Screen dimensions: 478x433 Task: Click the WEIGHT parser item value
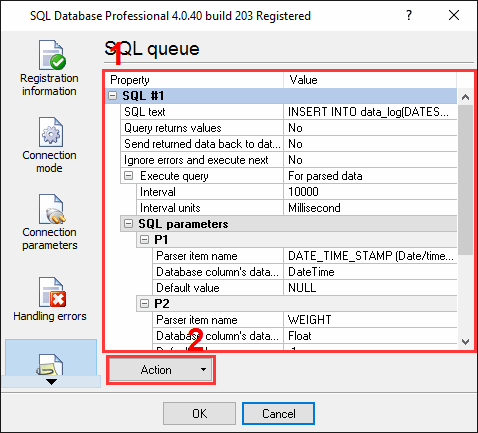pyautogui.click(x=370, y=320)
